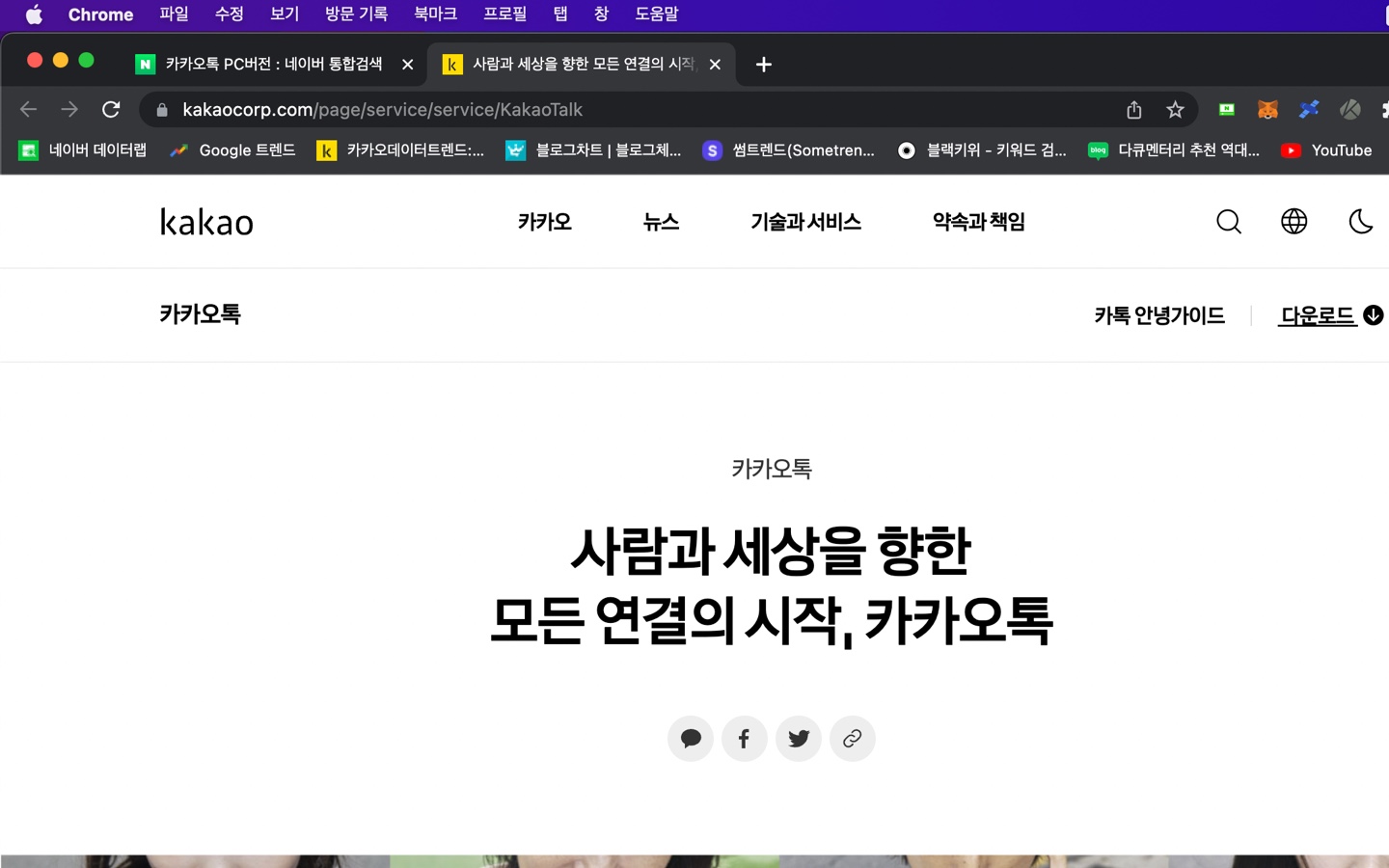Click the blue satellite extension icon

click(x=1309, y=110)
